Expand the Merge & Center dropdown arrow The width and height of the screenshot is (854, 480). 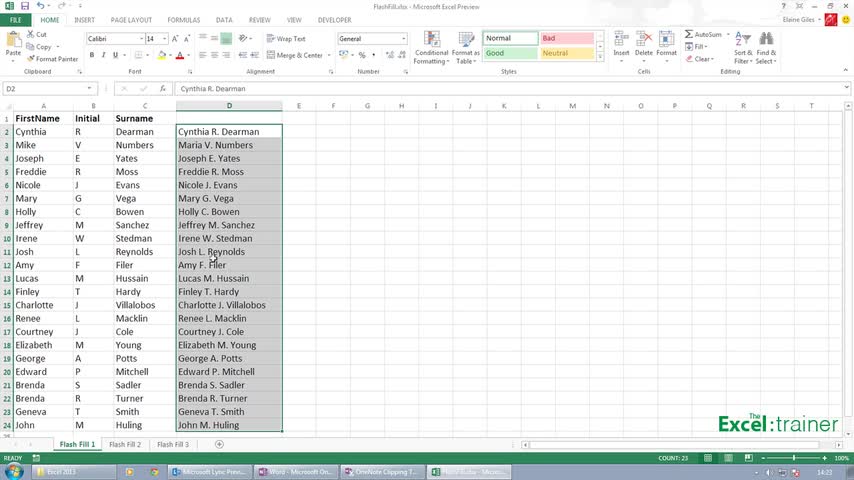coord(330,55)
